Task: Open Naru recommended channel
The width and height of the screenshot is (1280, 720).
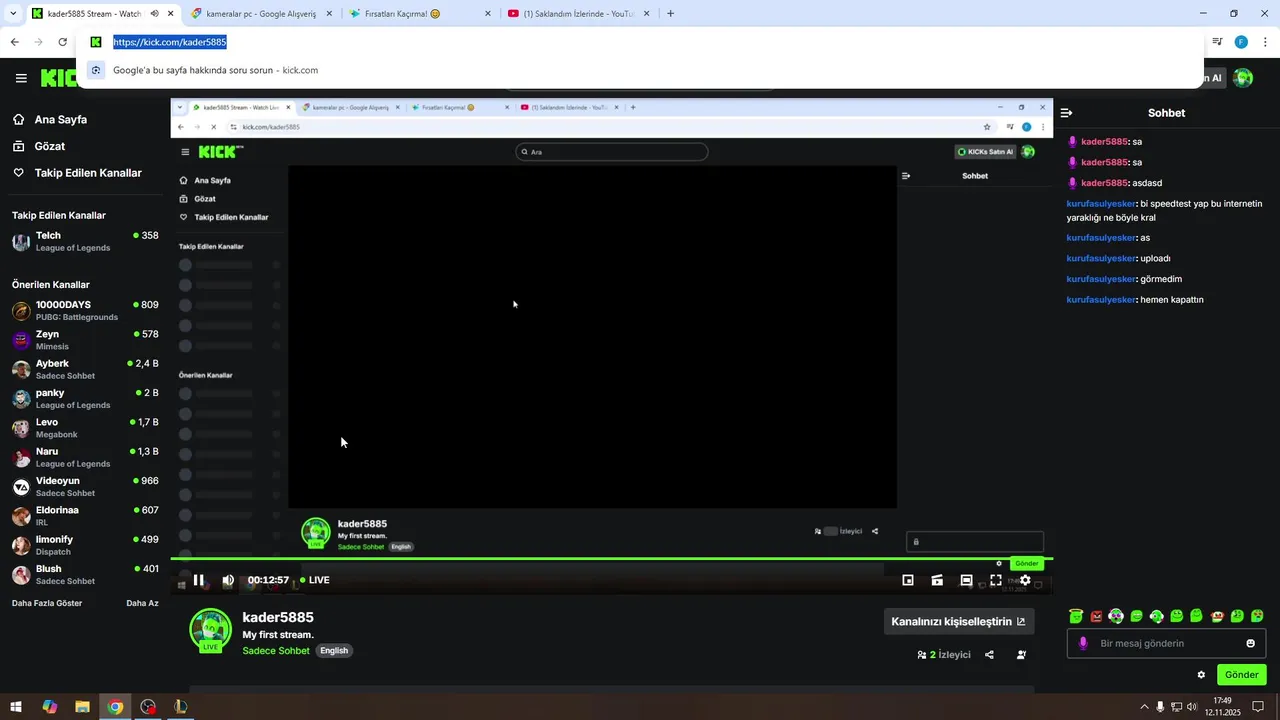Action: pyautogui.click(x=85, y=457)
